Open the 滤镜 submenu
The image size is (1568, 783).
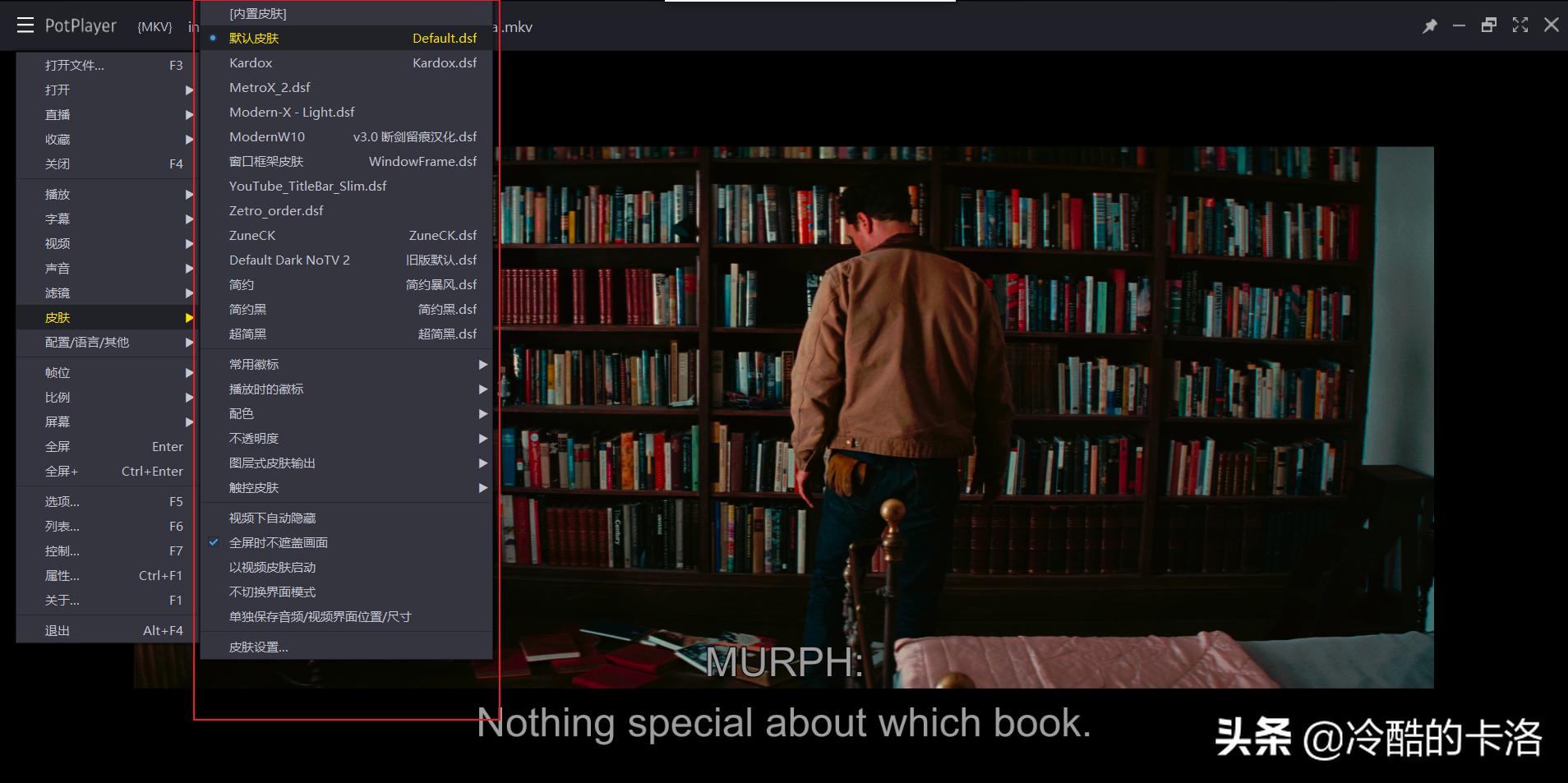click(x=107, y=292)
